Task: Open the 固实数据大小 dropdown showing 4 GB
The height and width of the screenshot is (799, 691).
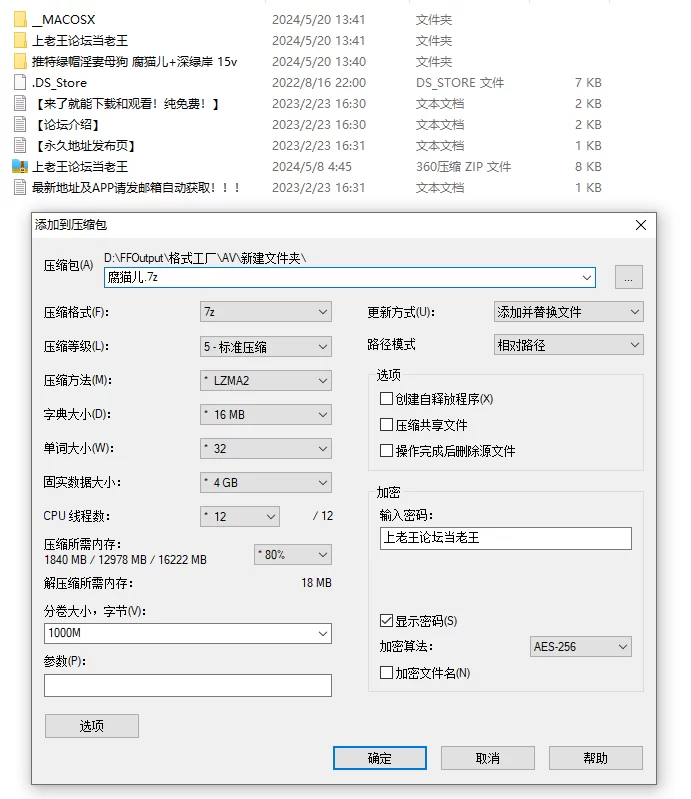Action: 265,483
